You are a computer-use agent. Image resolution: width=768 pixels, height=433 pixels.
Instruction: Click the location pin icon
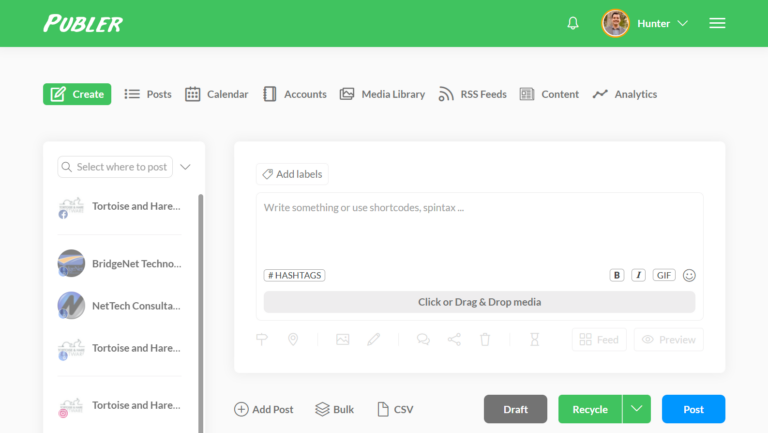[293, 339]
